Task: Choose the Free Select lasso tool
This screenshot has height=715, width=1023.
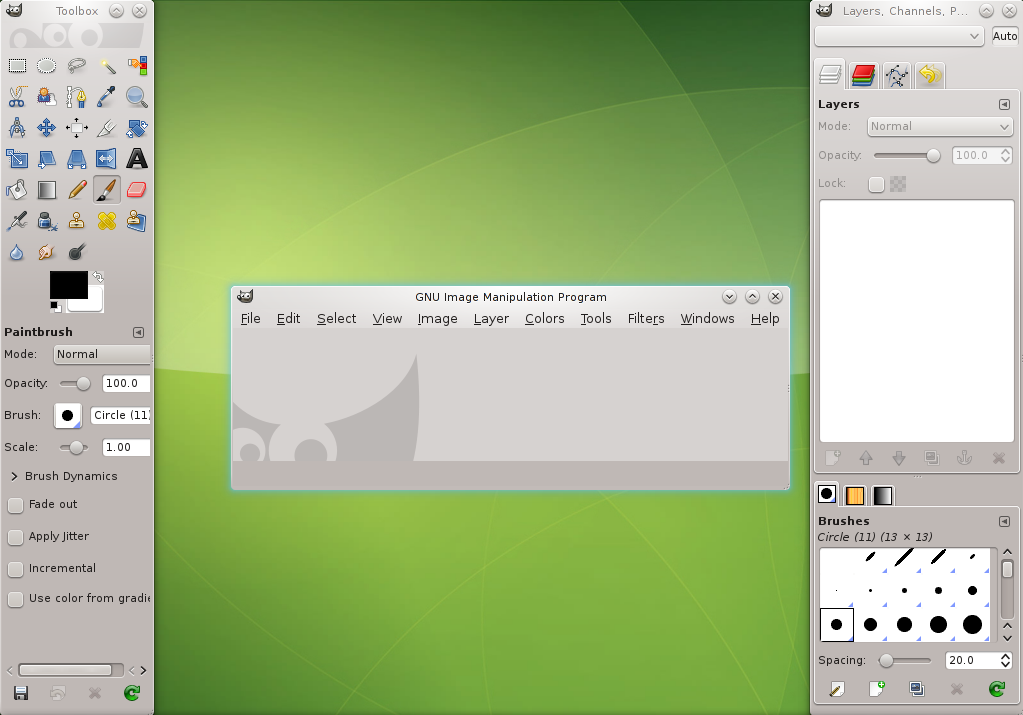Action: (76, 65)
